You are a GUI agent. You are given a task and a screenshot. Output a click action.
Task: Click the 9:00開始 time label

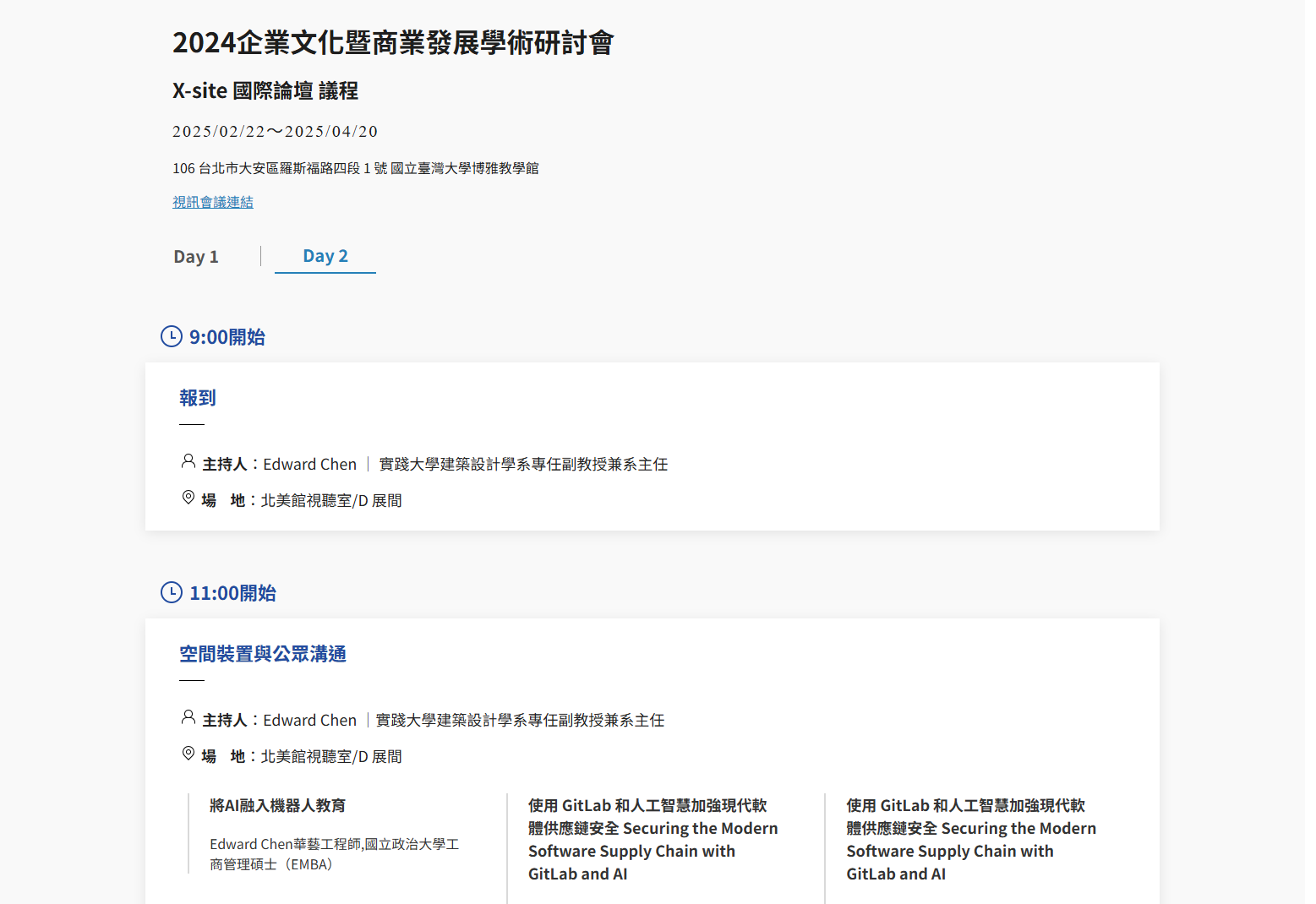click(x=227, y=337)
